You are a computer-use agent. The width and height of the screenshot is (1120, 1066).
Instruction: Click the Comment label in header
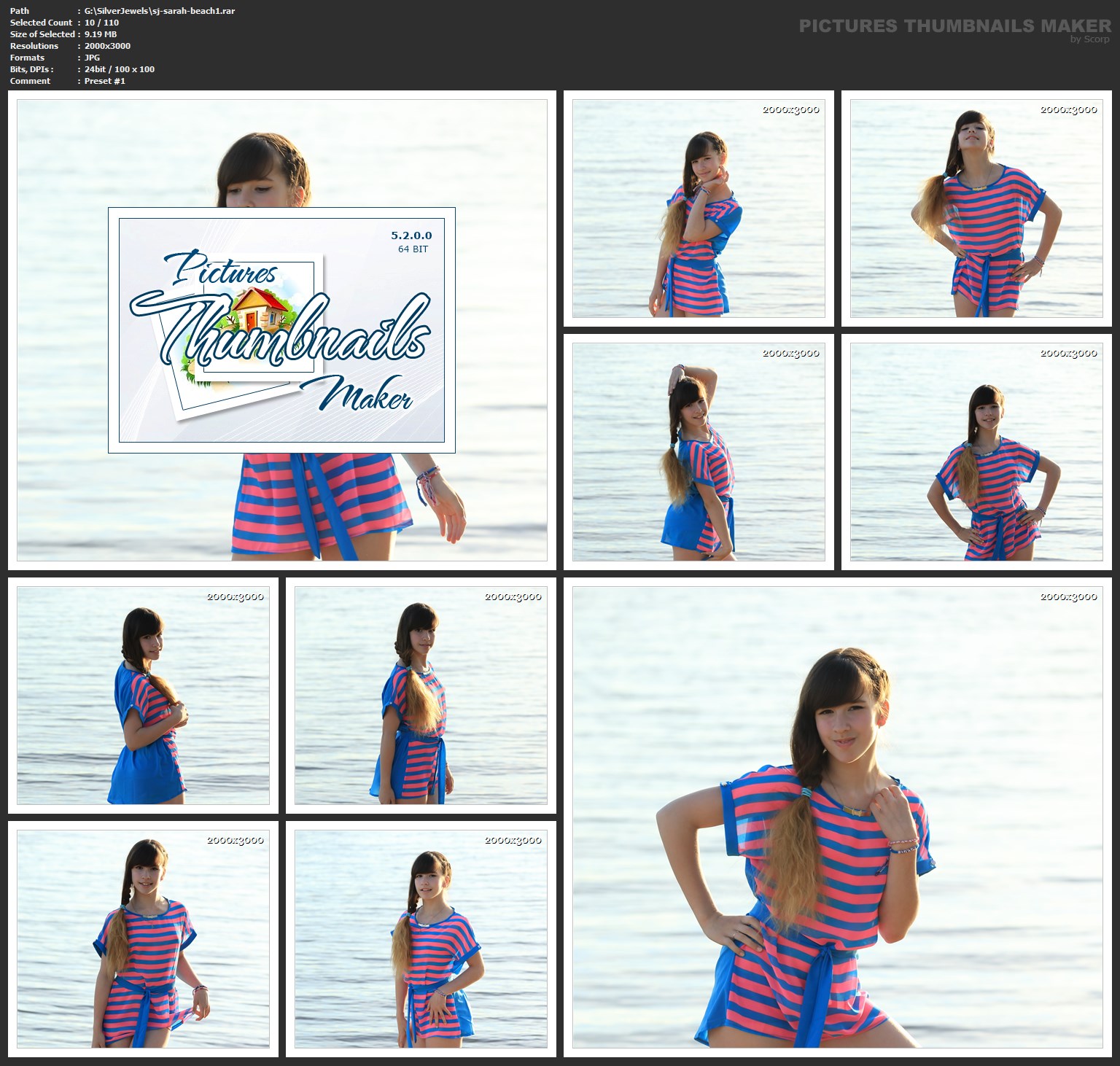point(30,81)
